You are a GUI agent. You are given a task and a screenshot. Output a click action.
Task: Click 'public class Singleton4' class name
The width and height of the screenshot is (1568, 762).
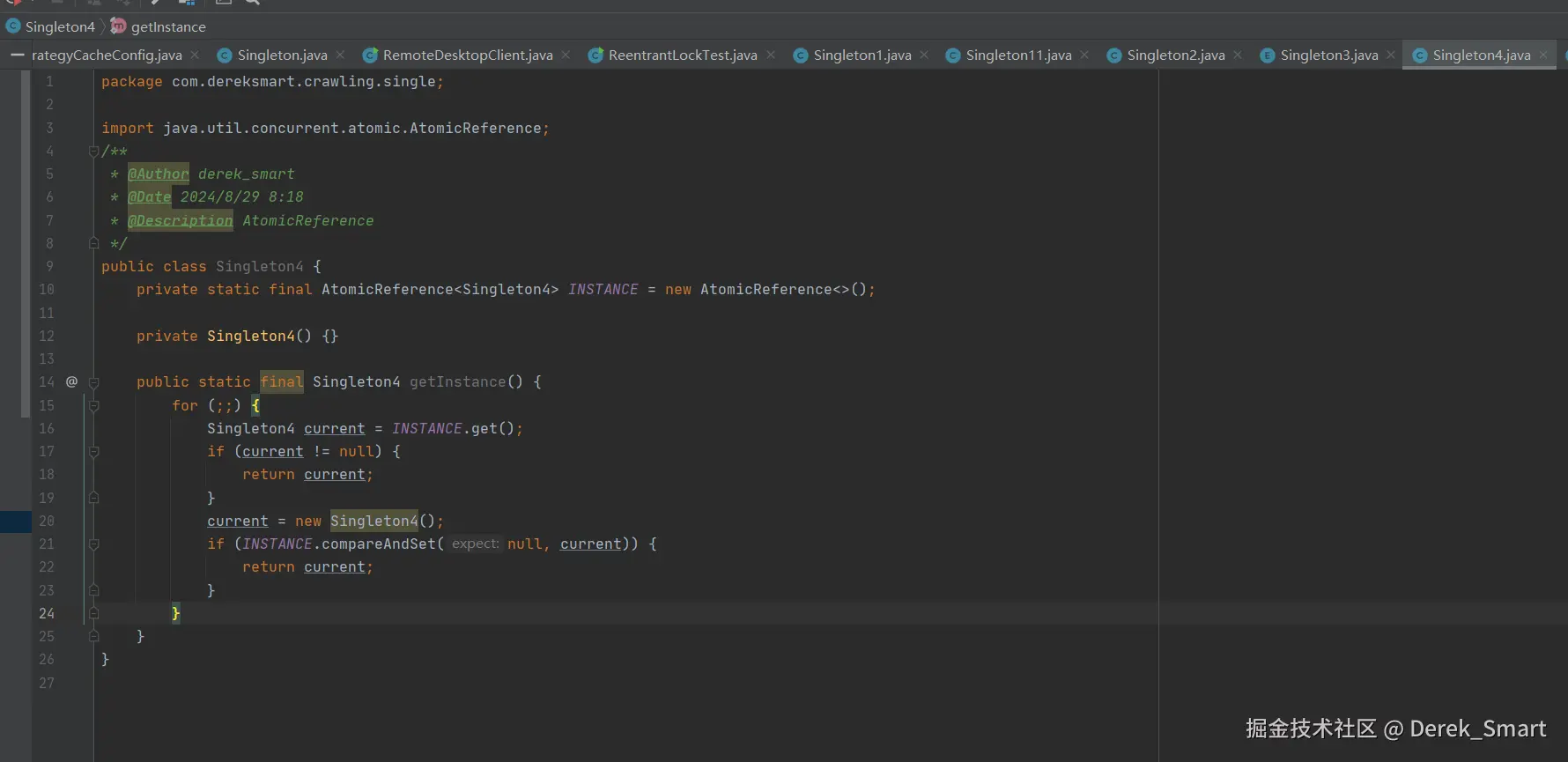point(260,266)
